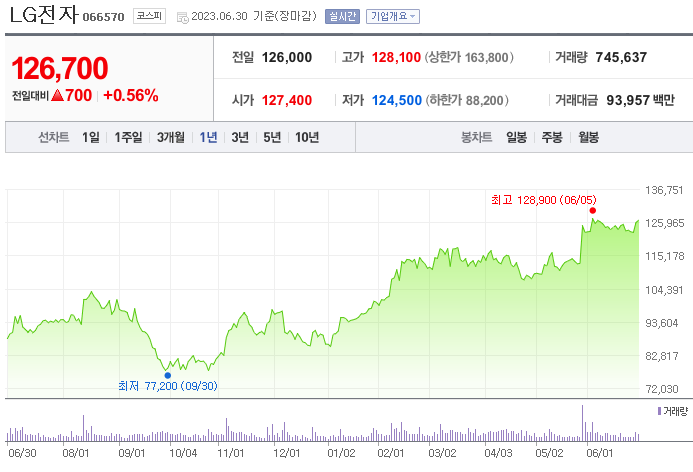Click the 104,391 price axis label

click(x=664, y=290)
